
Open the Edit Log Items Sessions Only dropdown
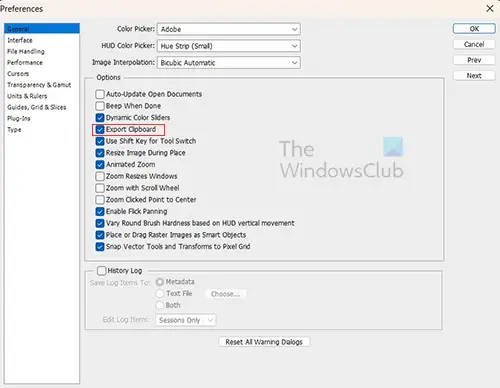point(186,320)
